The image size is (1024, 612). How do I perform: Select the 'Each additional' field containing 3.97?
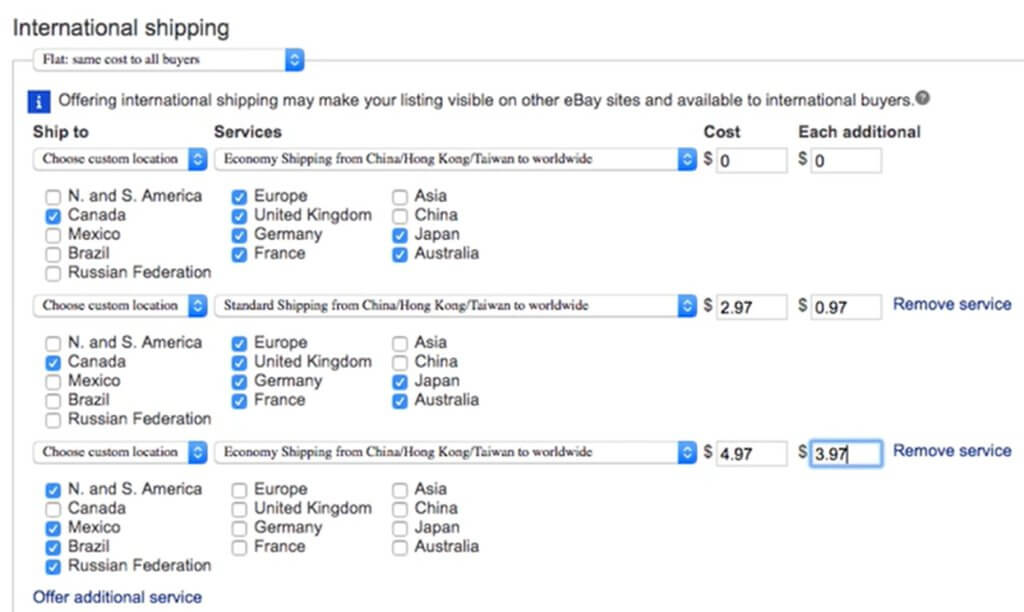coord(845,452)
